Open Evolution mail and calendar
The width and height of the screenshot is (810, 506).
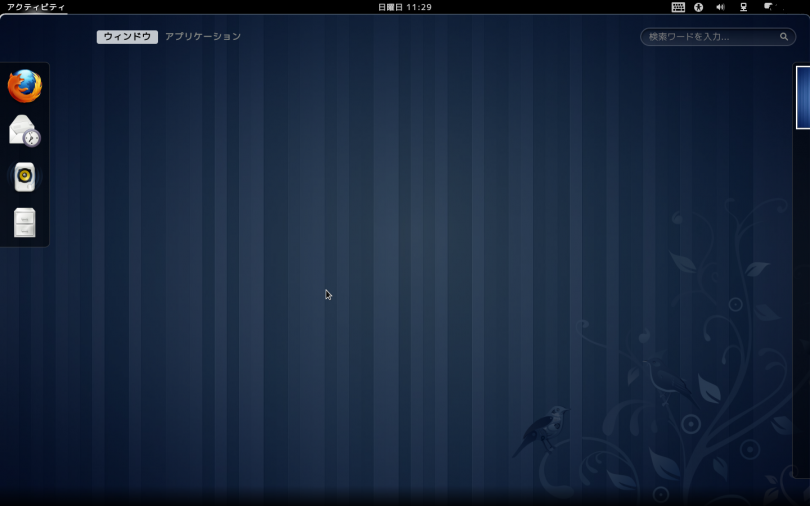point(25,131)
